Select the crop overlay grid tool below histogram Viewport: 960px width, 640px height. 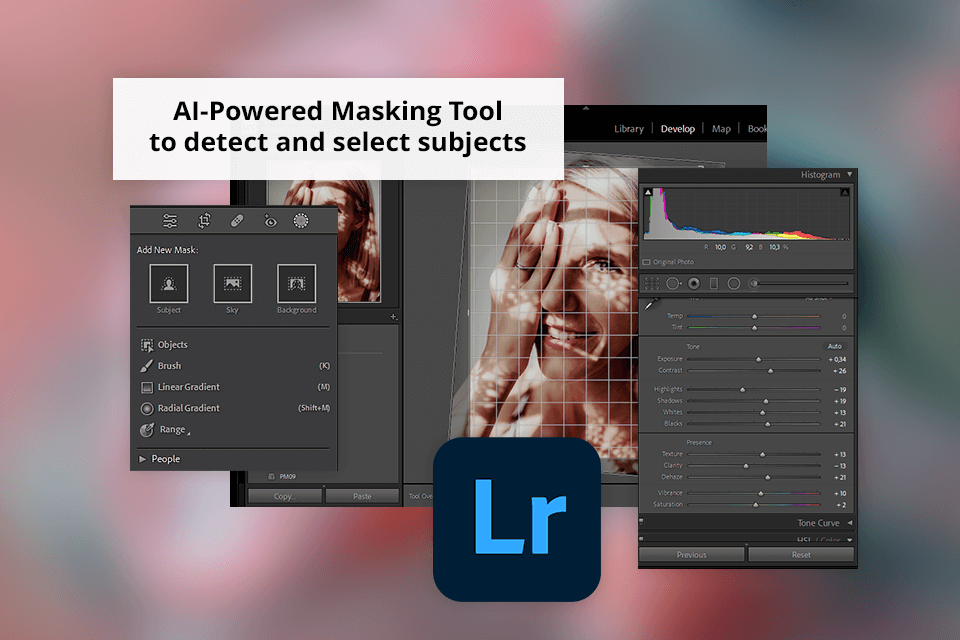[652, 284]
